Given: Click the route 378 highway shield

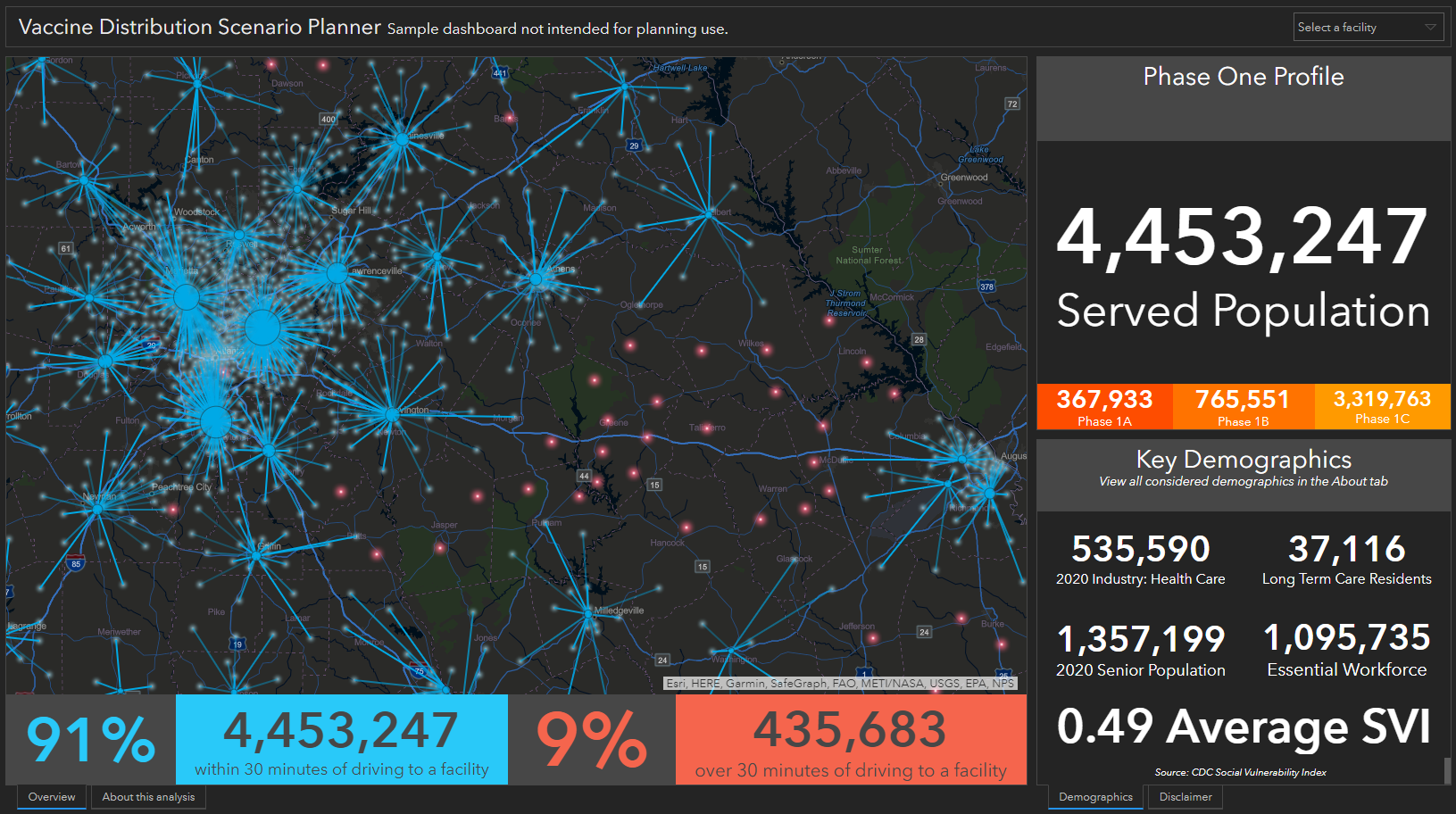Looking at the screenshot, I should [986, 287].
